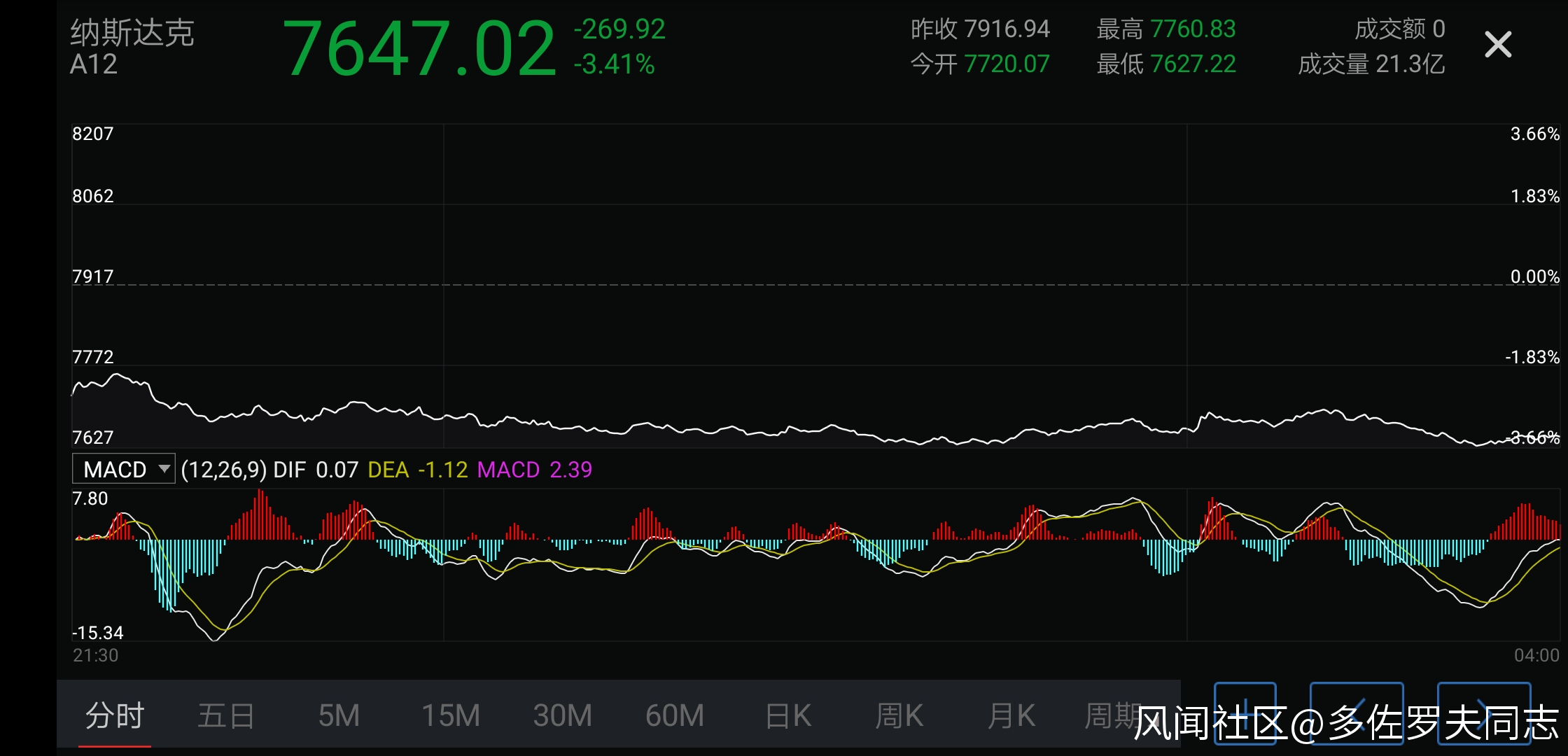Viewport: 1568px width, 756px height.
Task: Close the fullscreen Nasdaq chart view
Action: (1497, 45)
